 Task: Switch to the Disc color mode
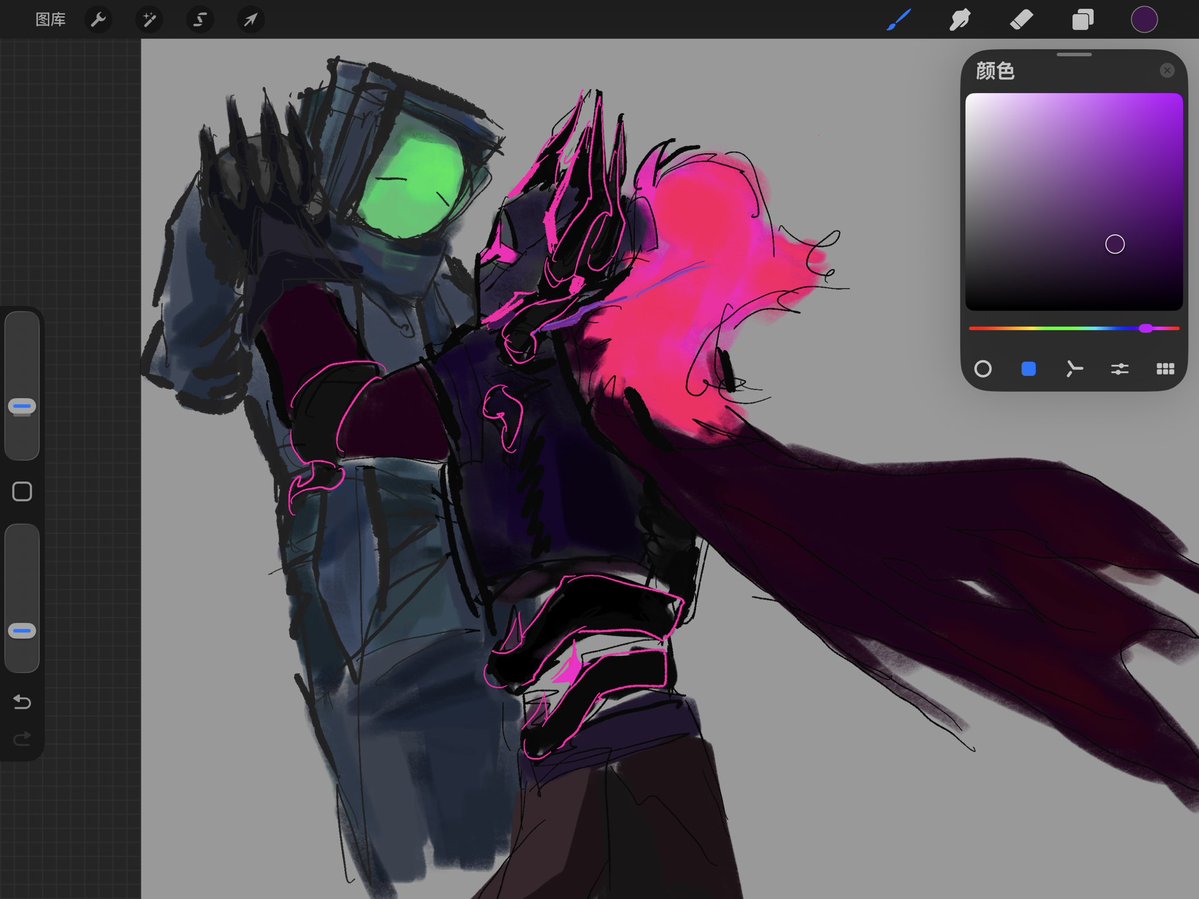click(983, 369)
